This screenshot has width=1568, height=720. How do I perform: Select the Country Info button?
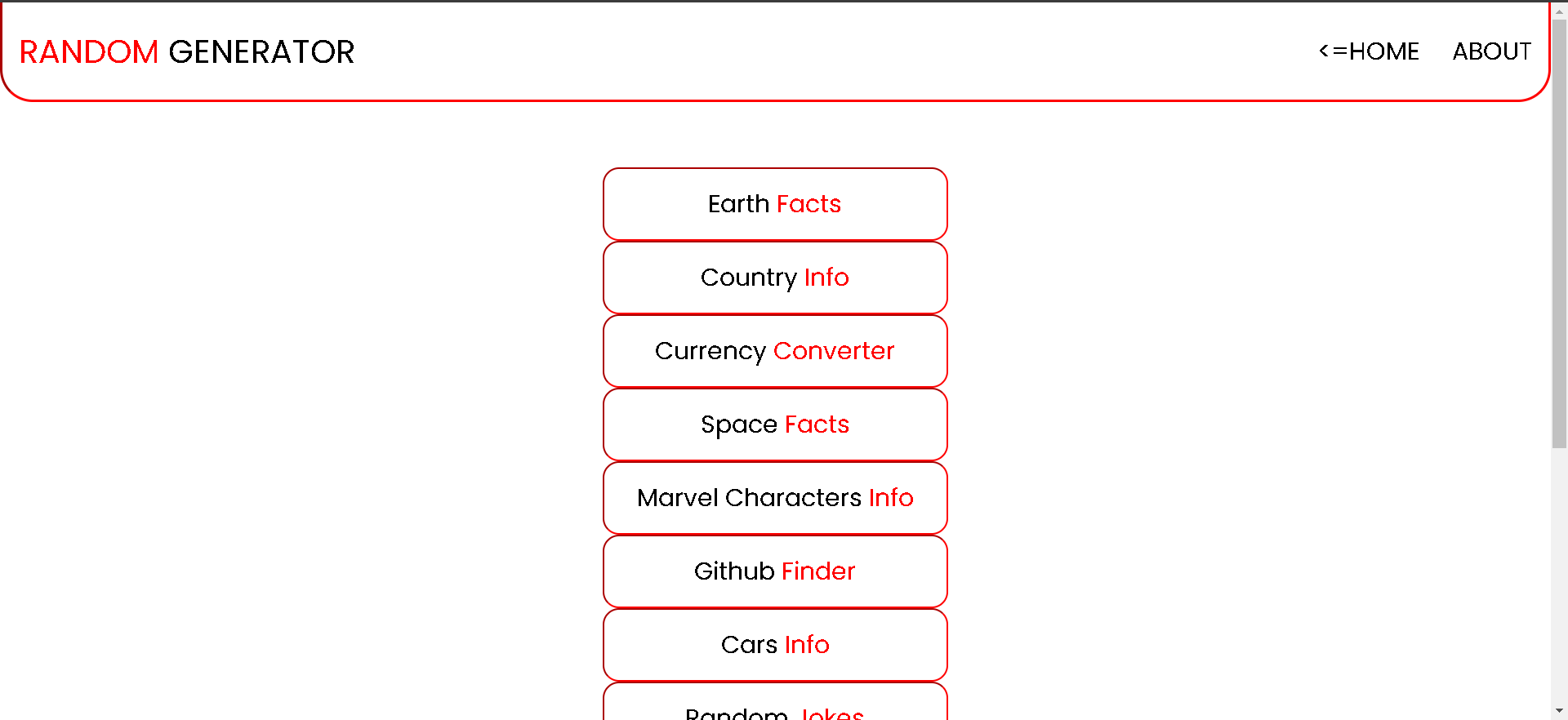(775, 278)
